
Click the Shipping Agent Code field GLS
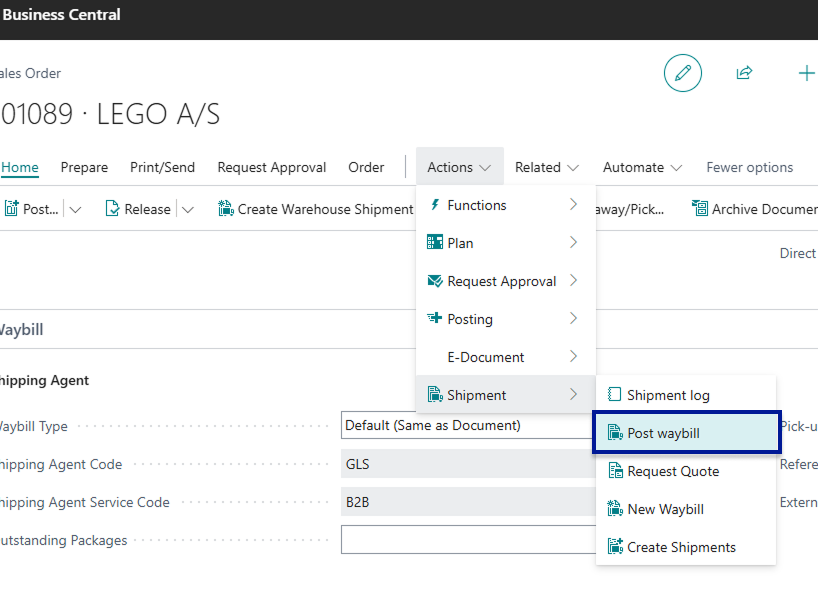coord(468,464)
